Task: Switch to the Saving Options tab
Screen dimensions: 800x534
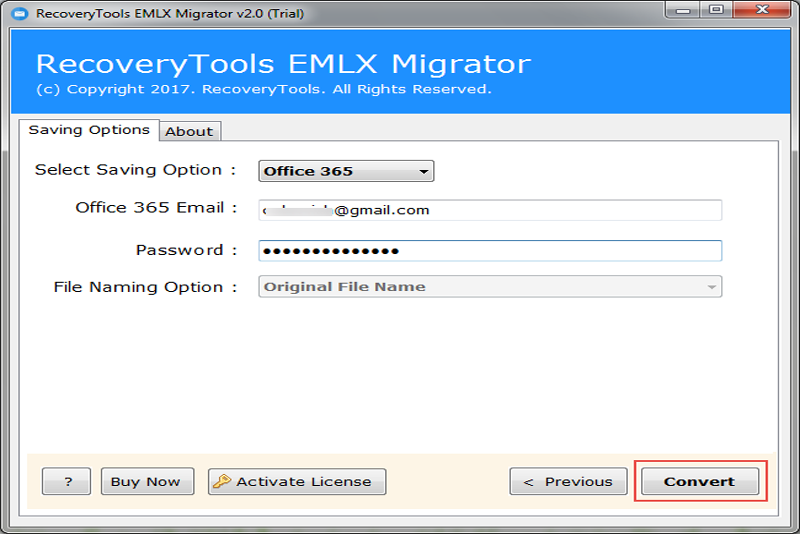Action: point(89,130)
